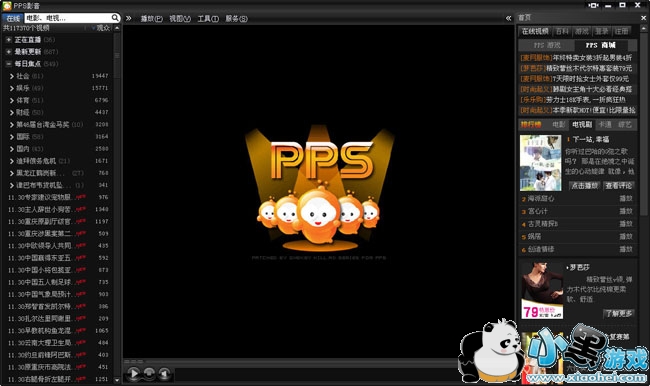Screen dimensions: 650x386
Task: Click the volume mute speaker icon
Action: [164, 374]
